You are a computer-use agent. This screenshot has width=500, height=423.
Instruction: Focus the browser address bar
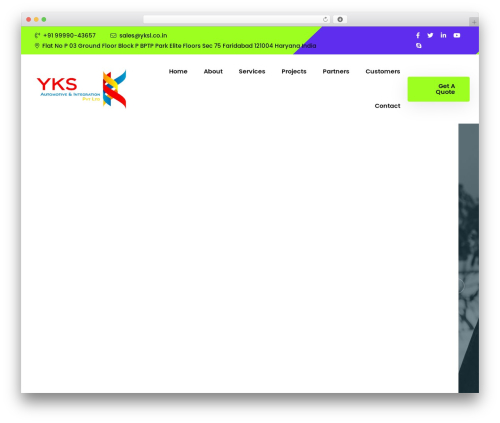pos(237,19)
